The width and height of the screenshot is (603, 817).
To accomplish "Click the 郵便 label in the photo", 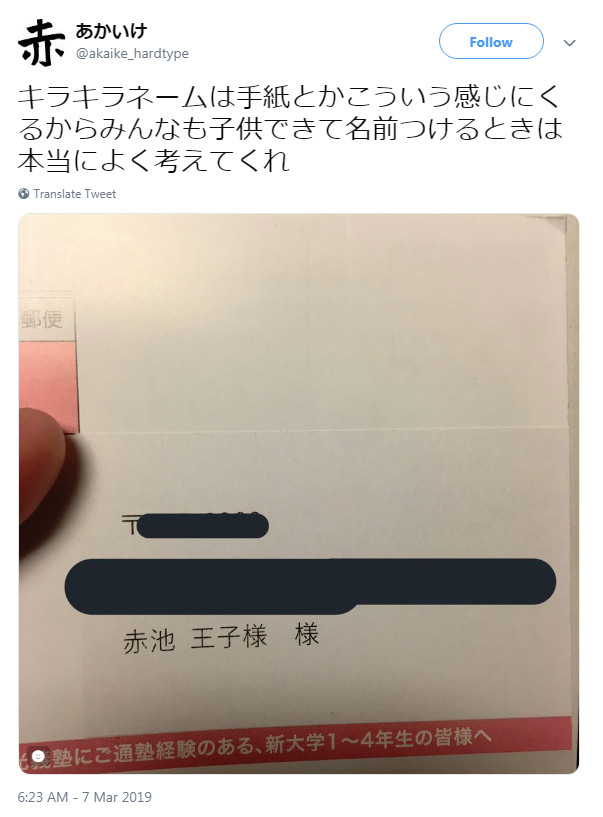I will click(42, 319).
